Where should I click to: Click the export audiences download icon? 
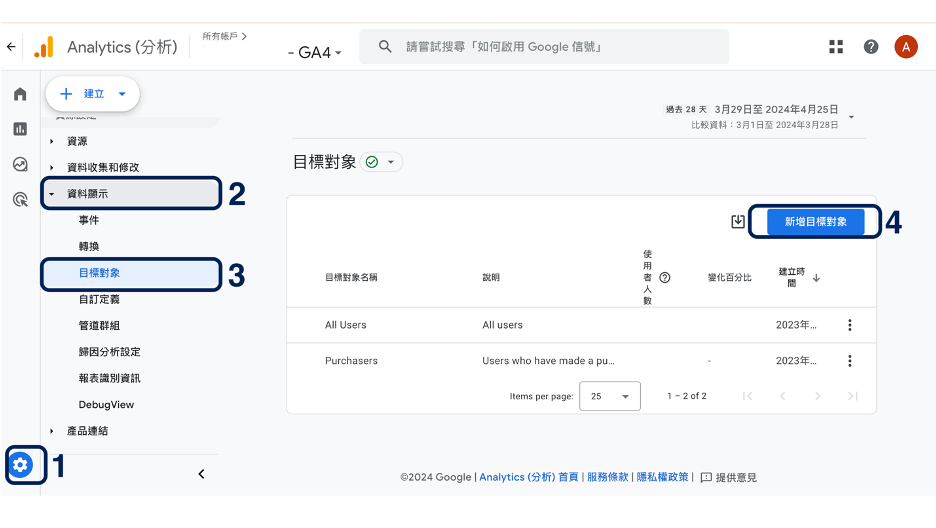pos(738,221)
